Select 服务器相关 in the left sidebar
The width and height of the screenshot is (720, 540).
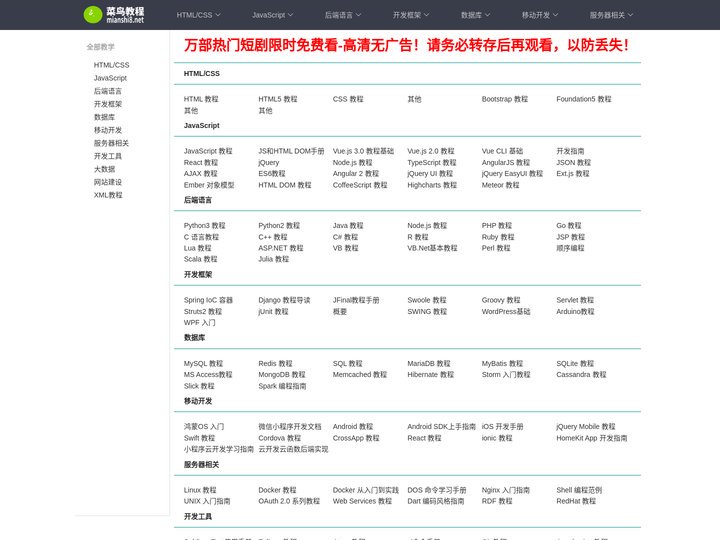[x=111, y=143]
